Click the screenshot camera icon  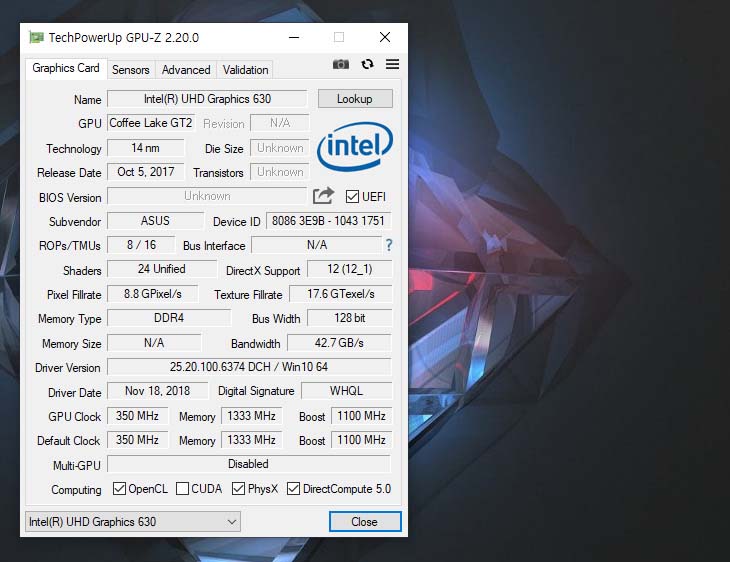click(341, 64)
